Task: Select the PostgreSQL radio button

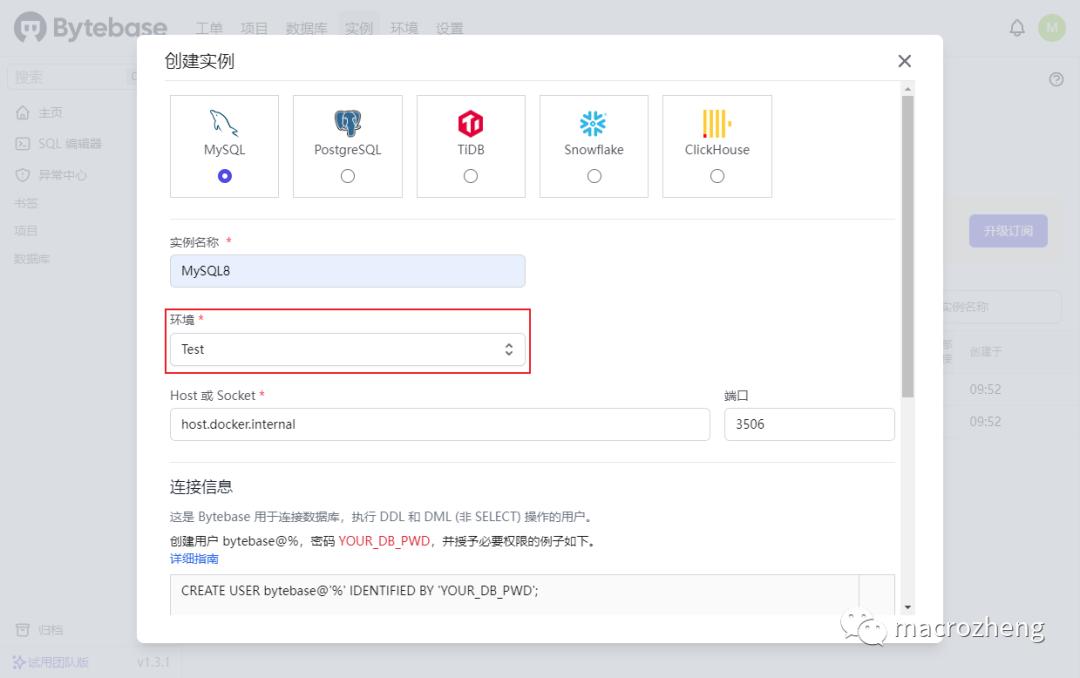Action: pyautogui.click(x=347, y=176)
